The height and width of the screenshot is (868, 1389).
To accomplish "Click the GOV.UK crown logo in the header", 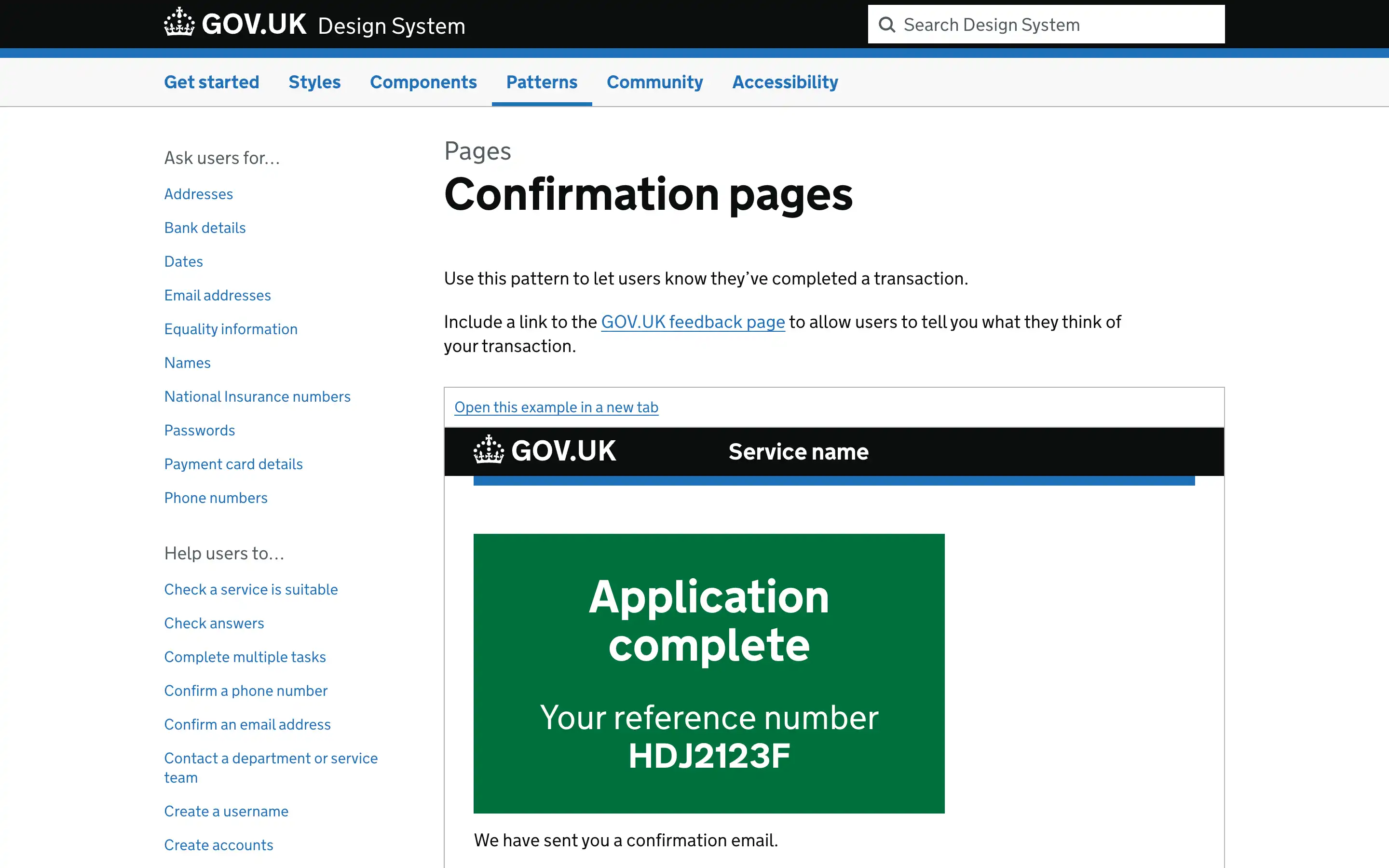I will (179, 23).
